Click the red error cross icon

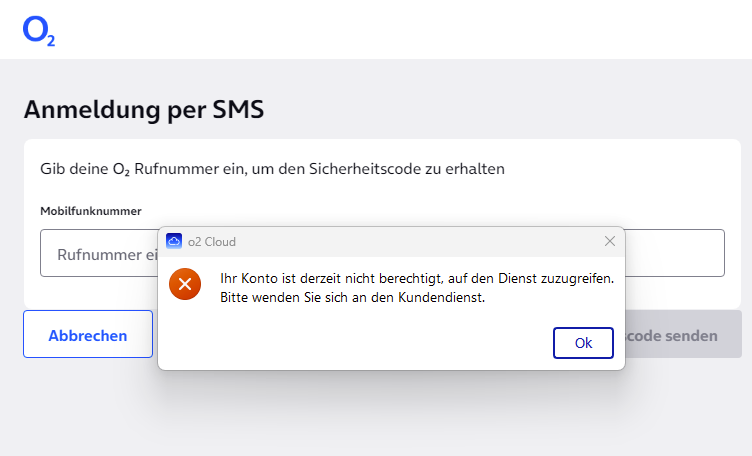click(x=185, y=284)
